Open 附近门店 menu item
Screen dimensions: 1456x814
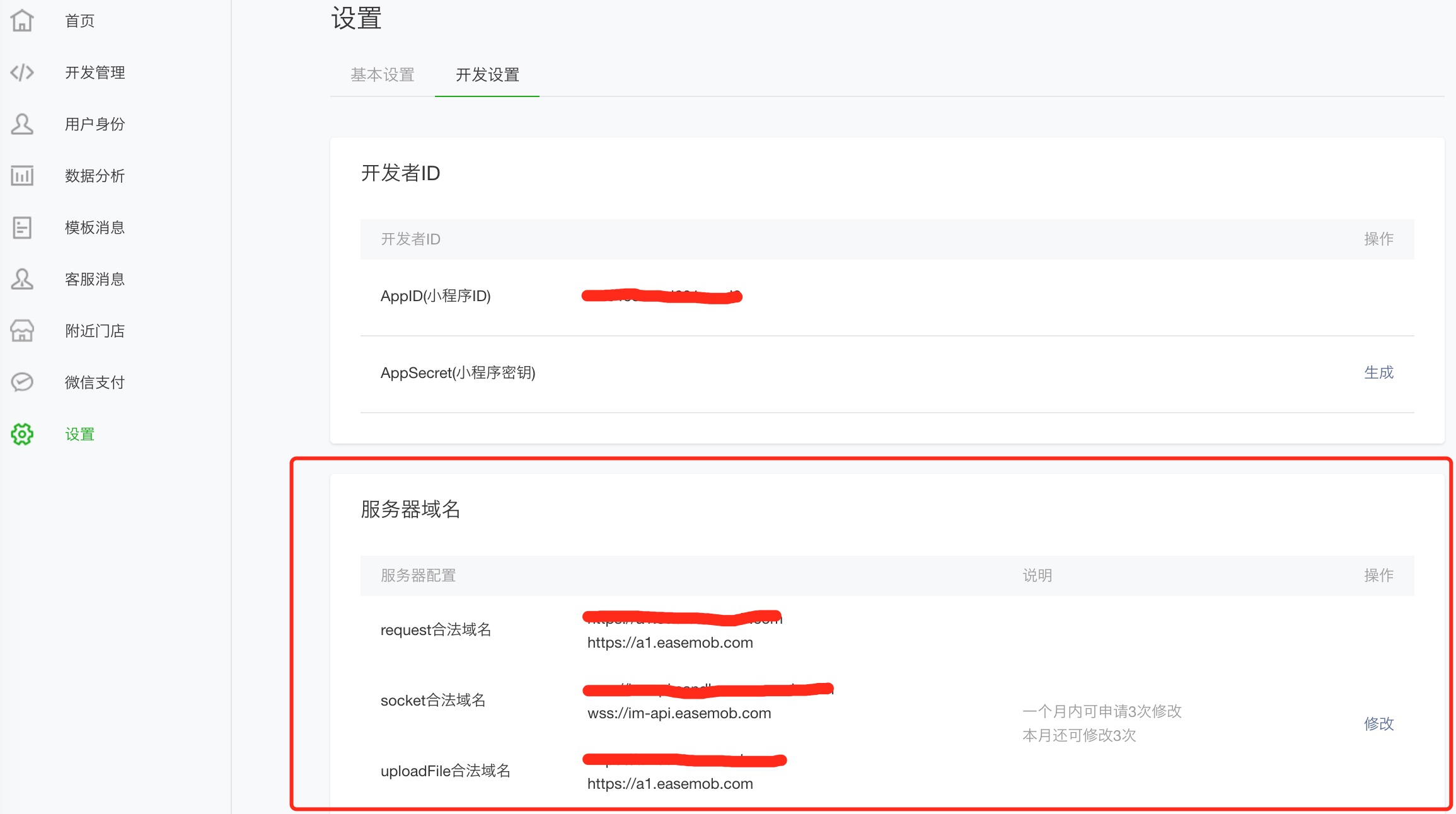[x=95, y=331]
